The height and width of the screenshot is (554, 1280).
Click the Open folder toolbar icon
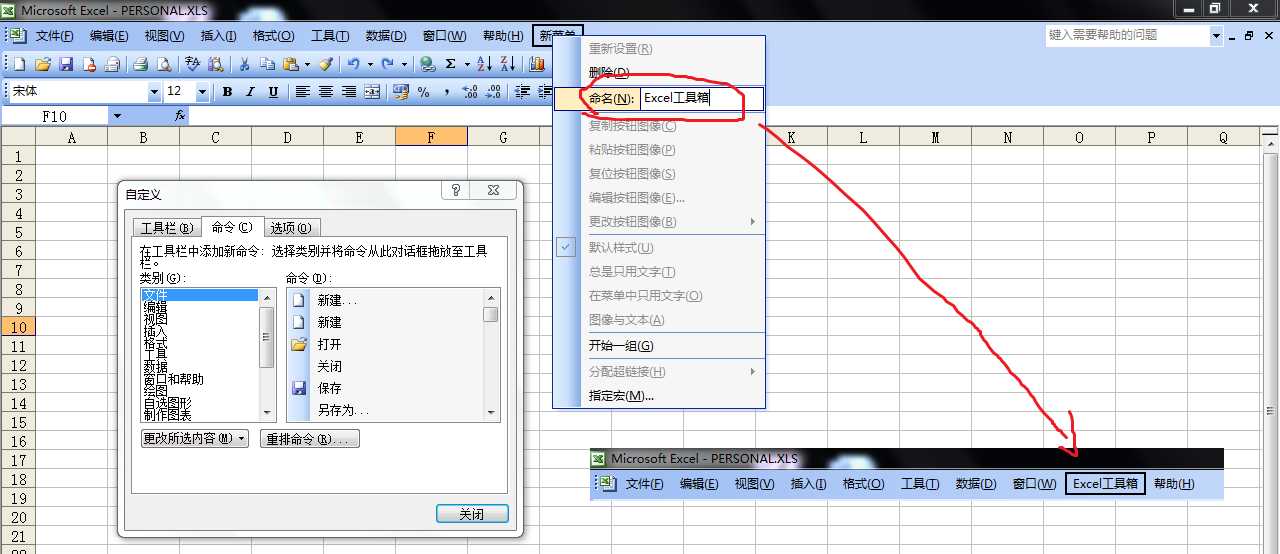point(43,64)
